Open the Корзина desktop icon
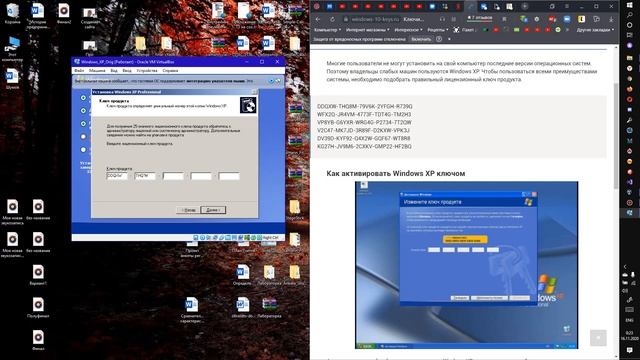Screen dimensions: 640x360 click(x=12, y=13)
